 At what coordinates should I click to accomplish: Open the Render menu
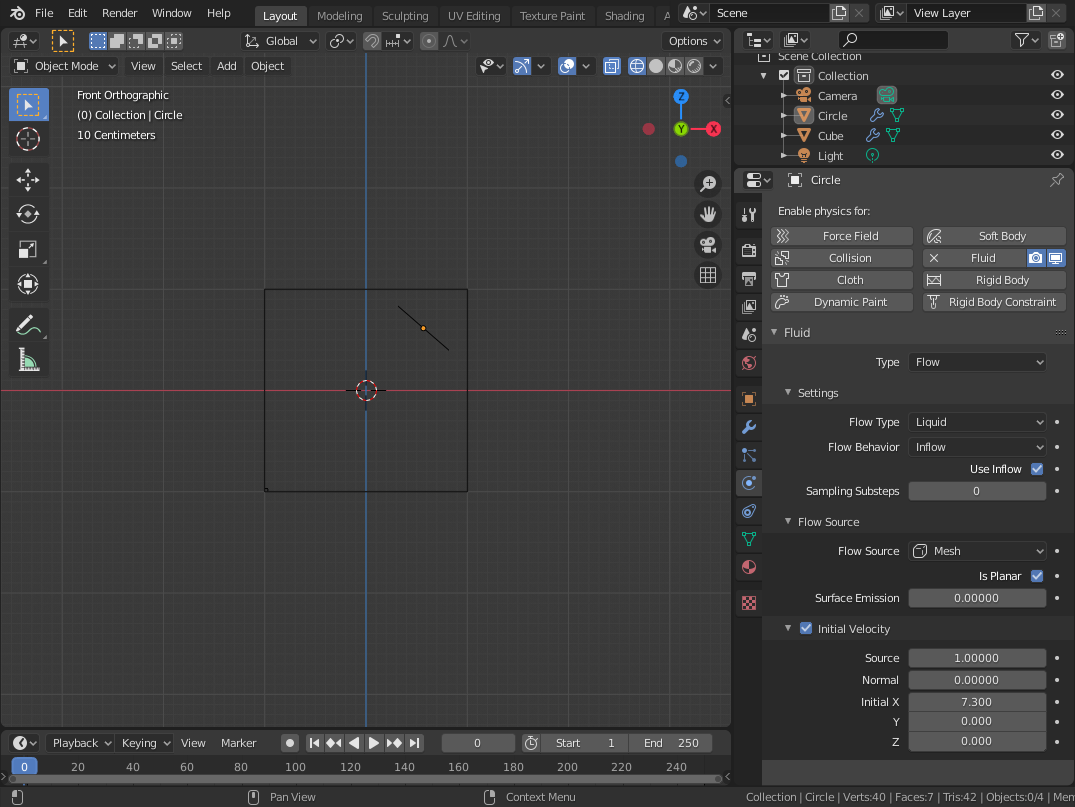tap(119, 13)
